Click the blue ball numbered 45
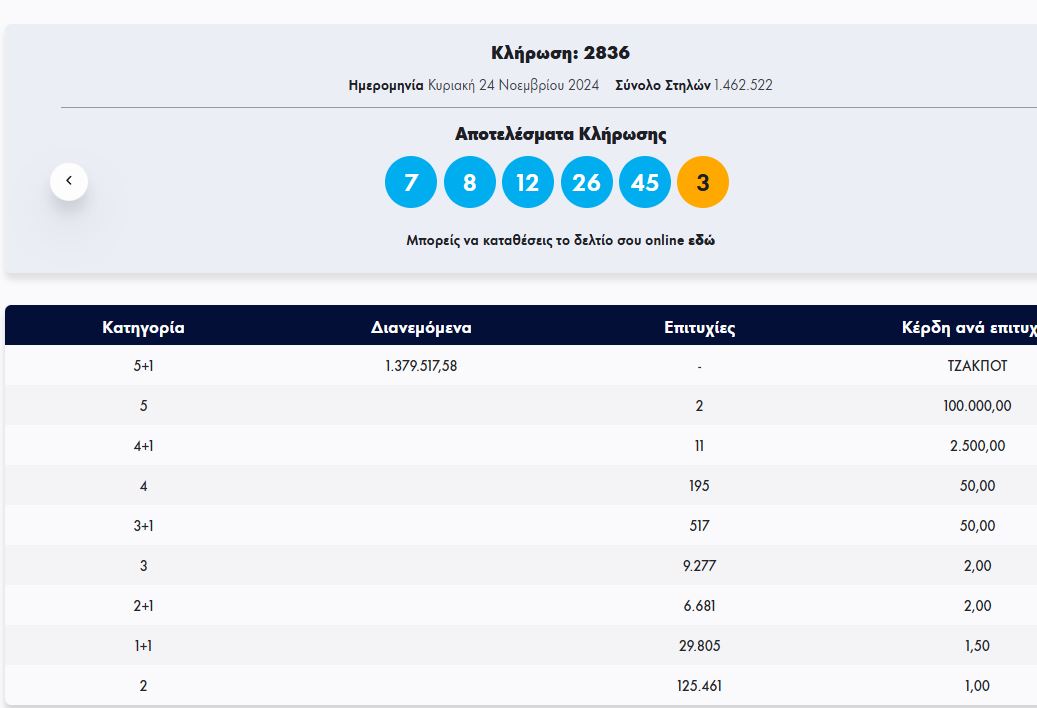1037x708 pixels. tap(645, 182)
